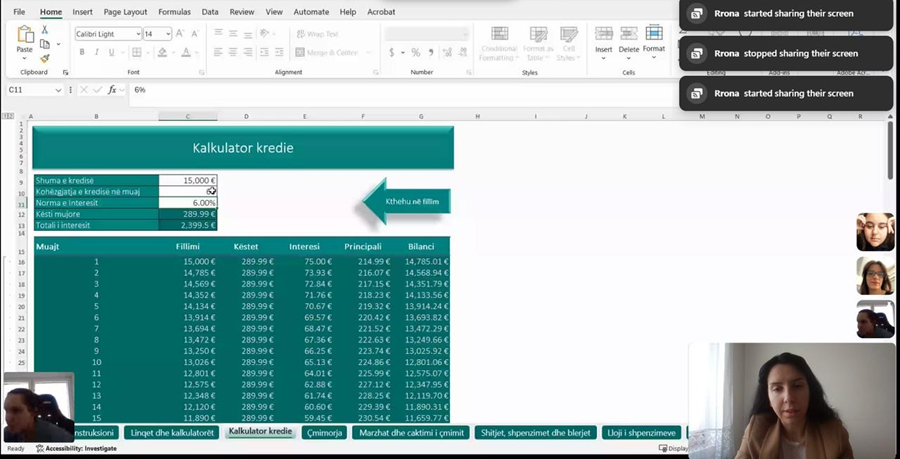Click the font color swatch

[x=186, y=53]
